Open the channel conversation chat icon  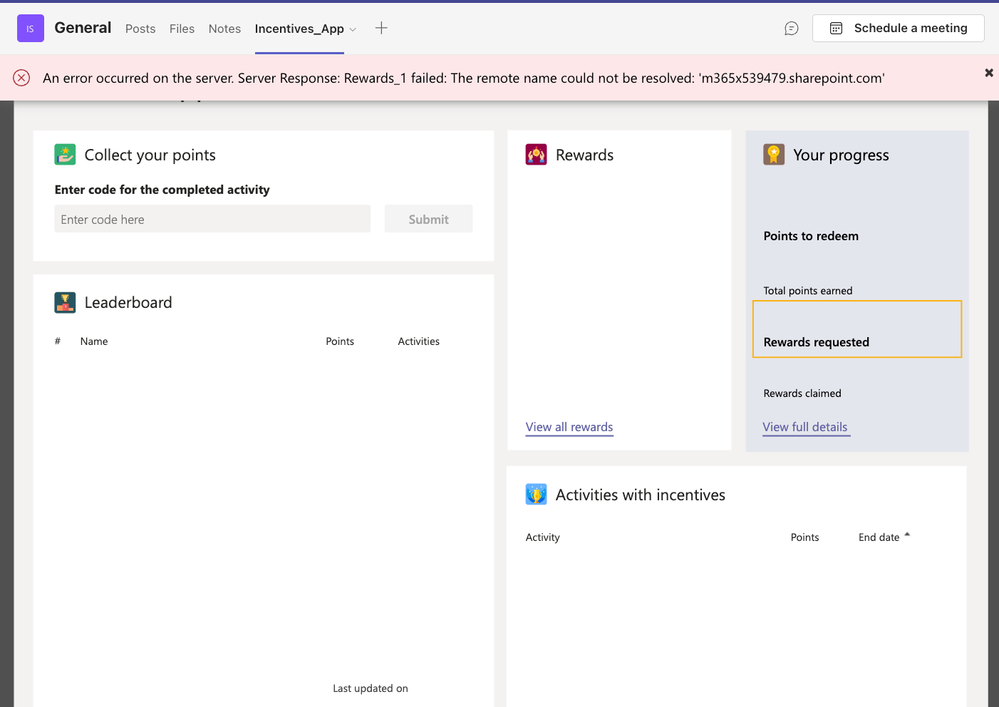tap(791, 29)
